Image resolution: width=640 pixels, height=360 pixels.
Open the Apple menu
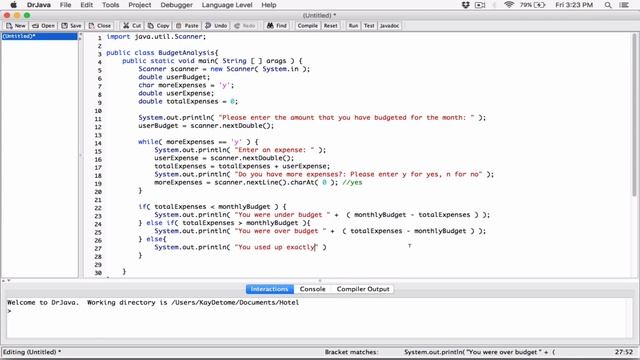(x=13, y=5)
